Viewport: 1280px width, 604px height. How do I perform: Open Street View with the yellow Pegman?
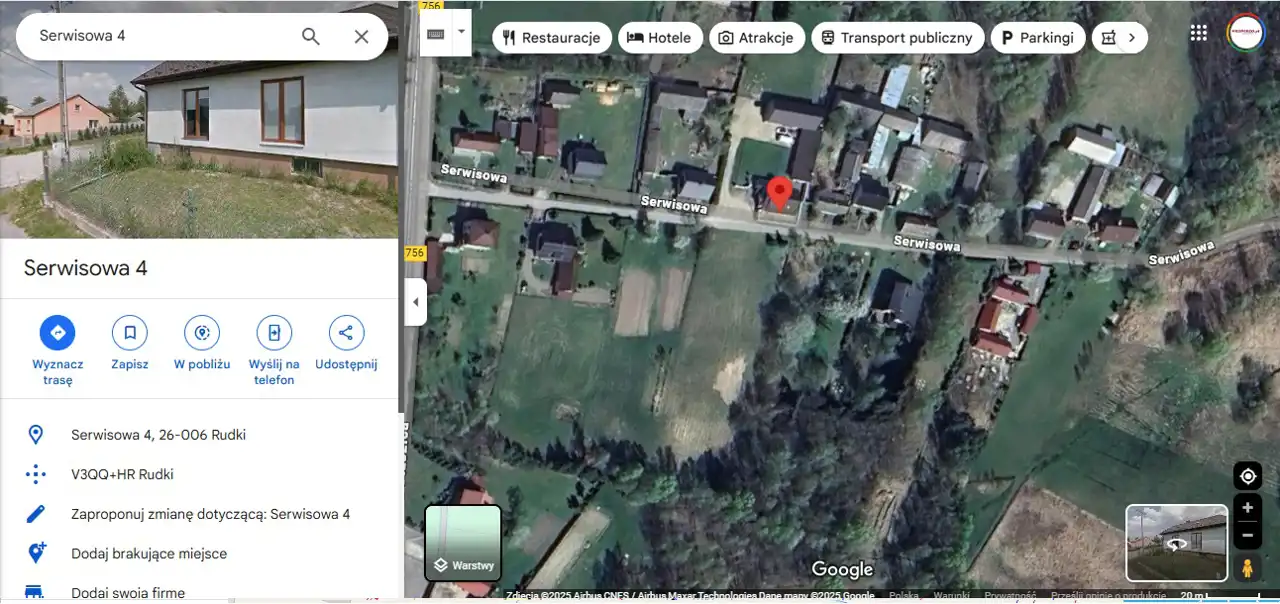point(1247,568)
